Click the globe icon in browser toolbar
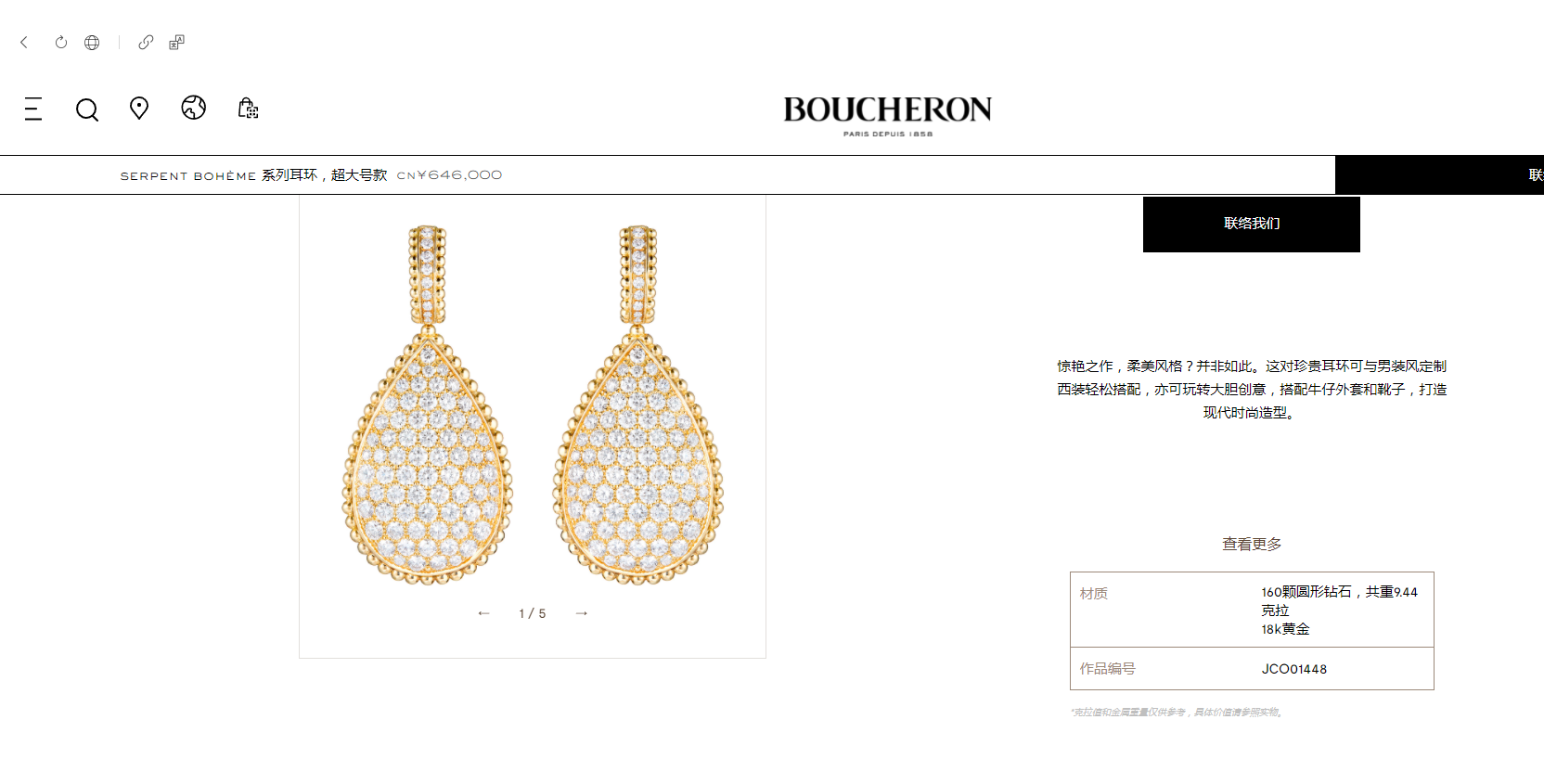 [x=92, y=42]
